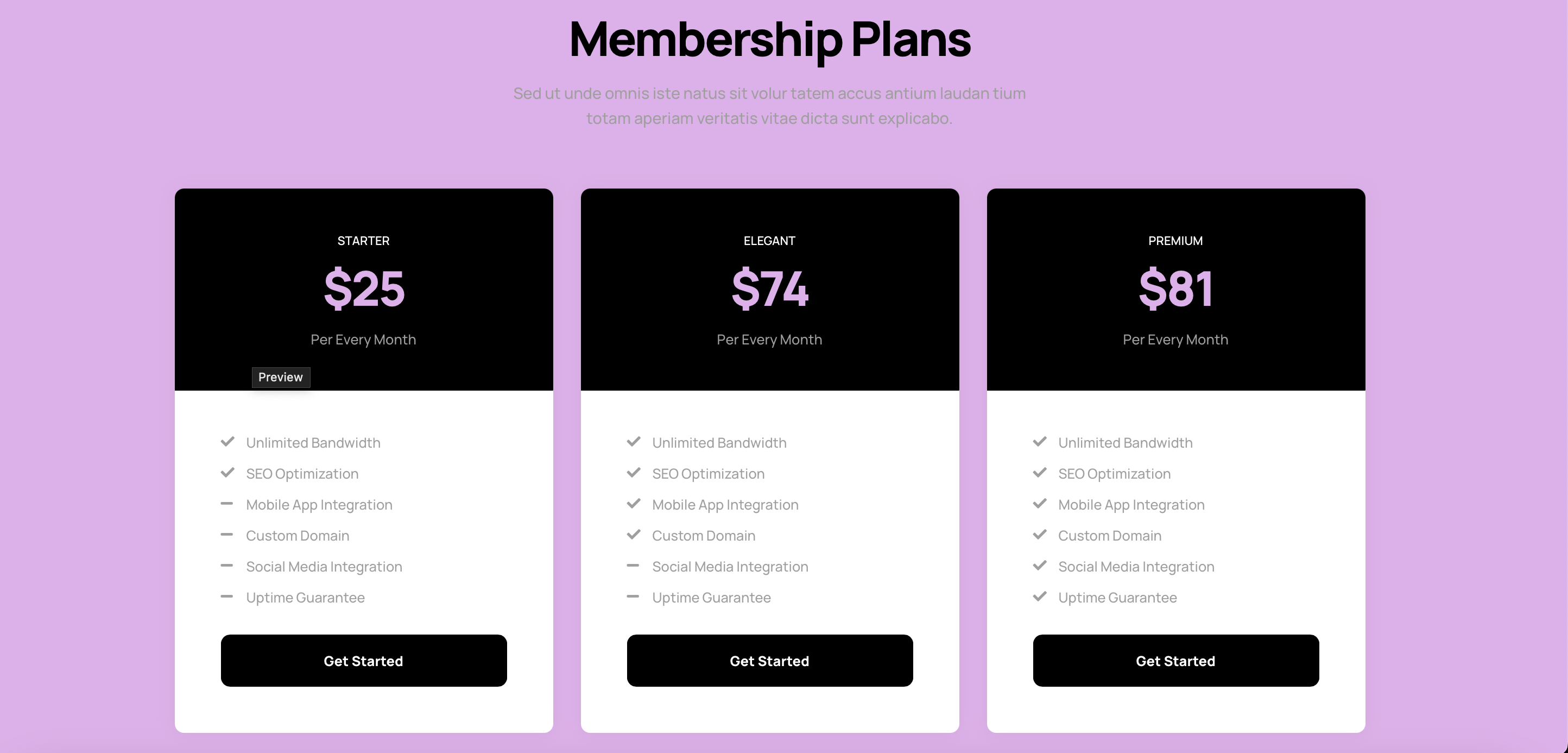
Task: Click the checkmark next to SEO Optimization under Elegant
Action: [x=634, y=473]
